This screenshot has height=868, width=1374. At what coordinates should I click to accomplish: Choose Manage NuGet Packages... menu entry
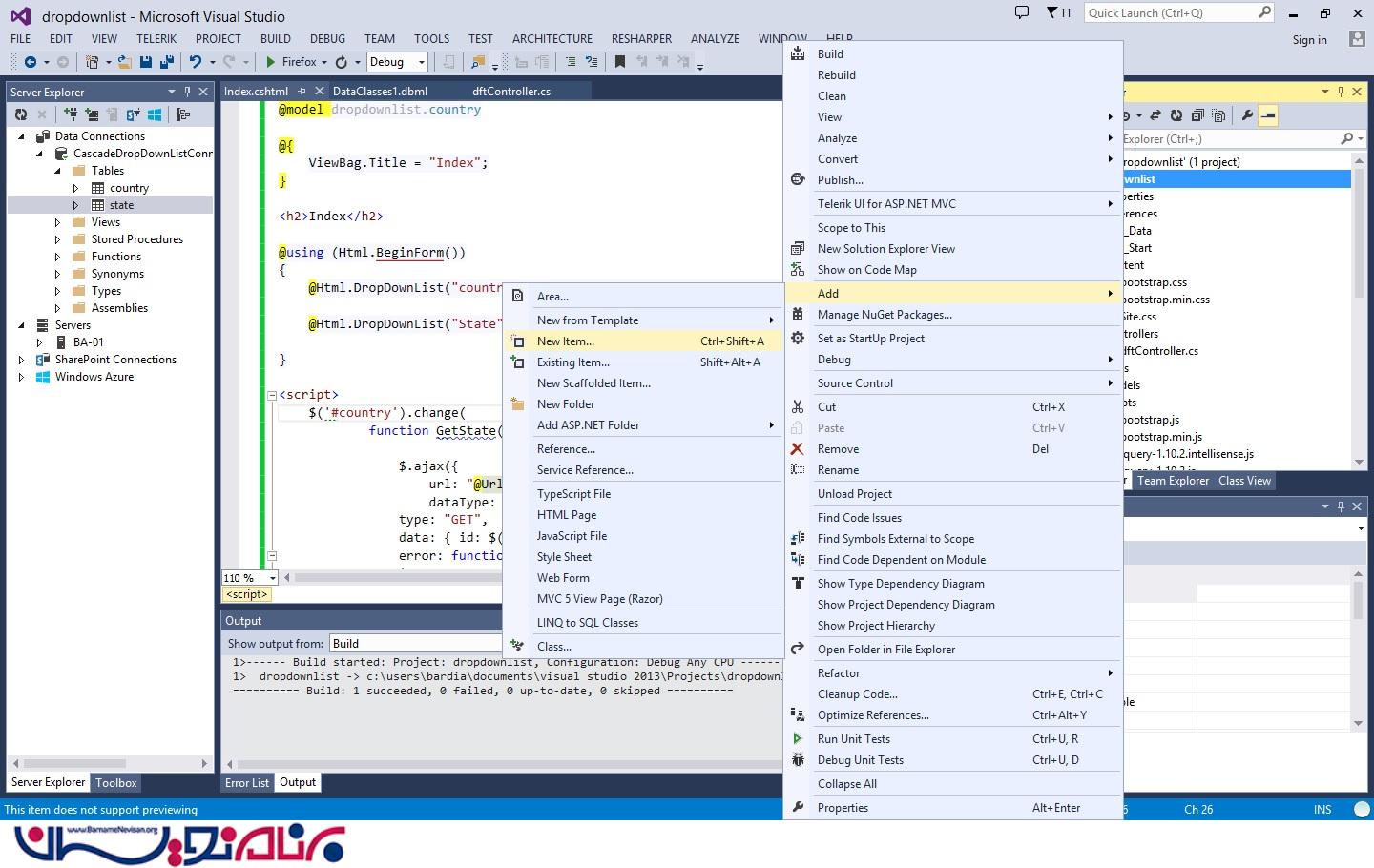point(885,315)
